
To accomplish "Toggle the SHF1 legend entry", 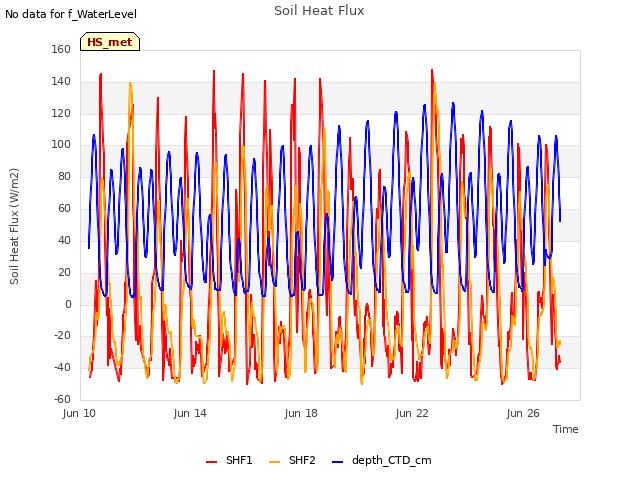I will pos(229,460).
